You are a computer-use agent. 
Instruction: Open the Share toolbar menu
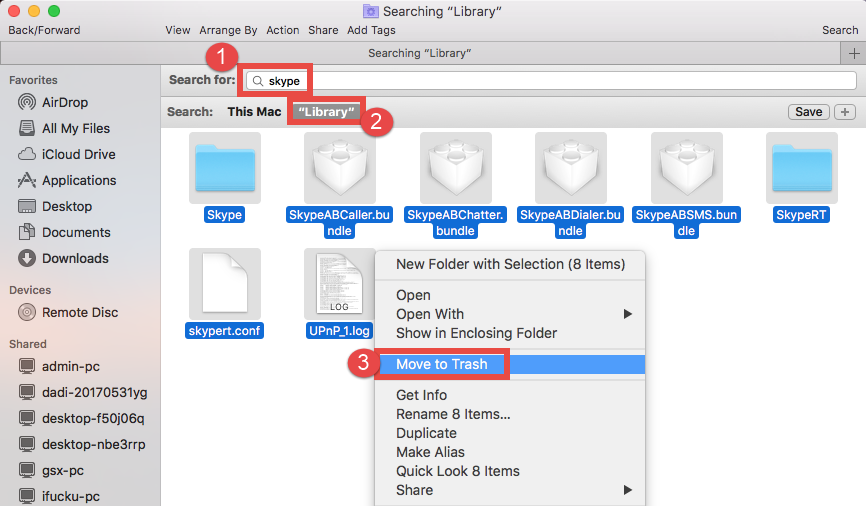click(x=323, y=30)
